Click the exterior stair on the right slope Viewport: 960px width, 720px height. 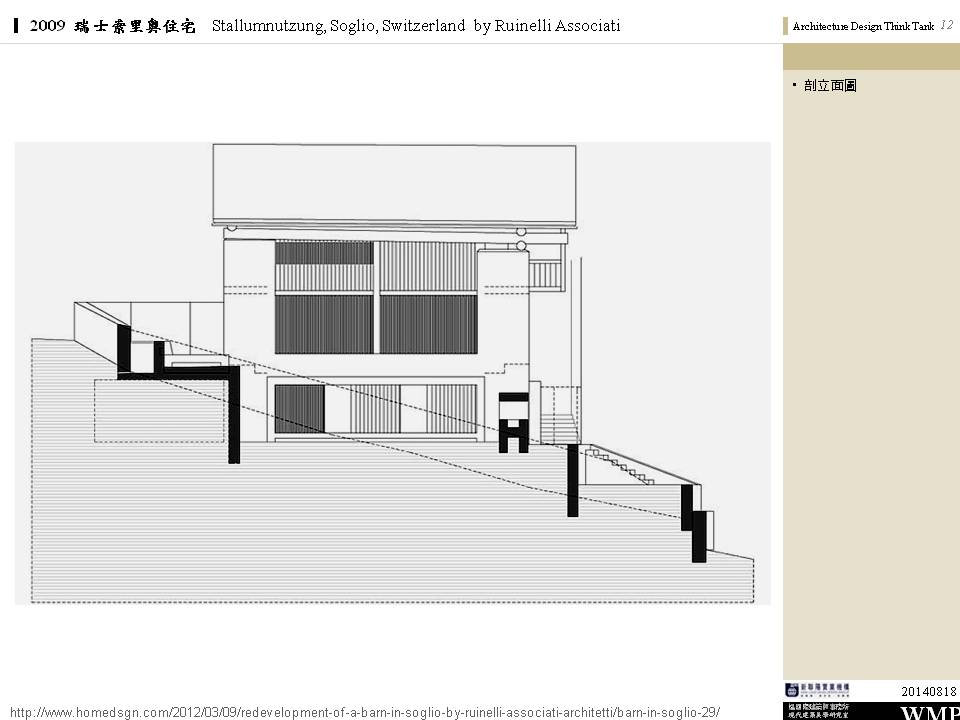[620, 466]
